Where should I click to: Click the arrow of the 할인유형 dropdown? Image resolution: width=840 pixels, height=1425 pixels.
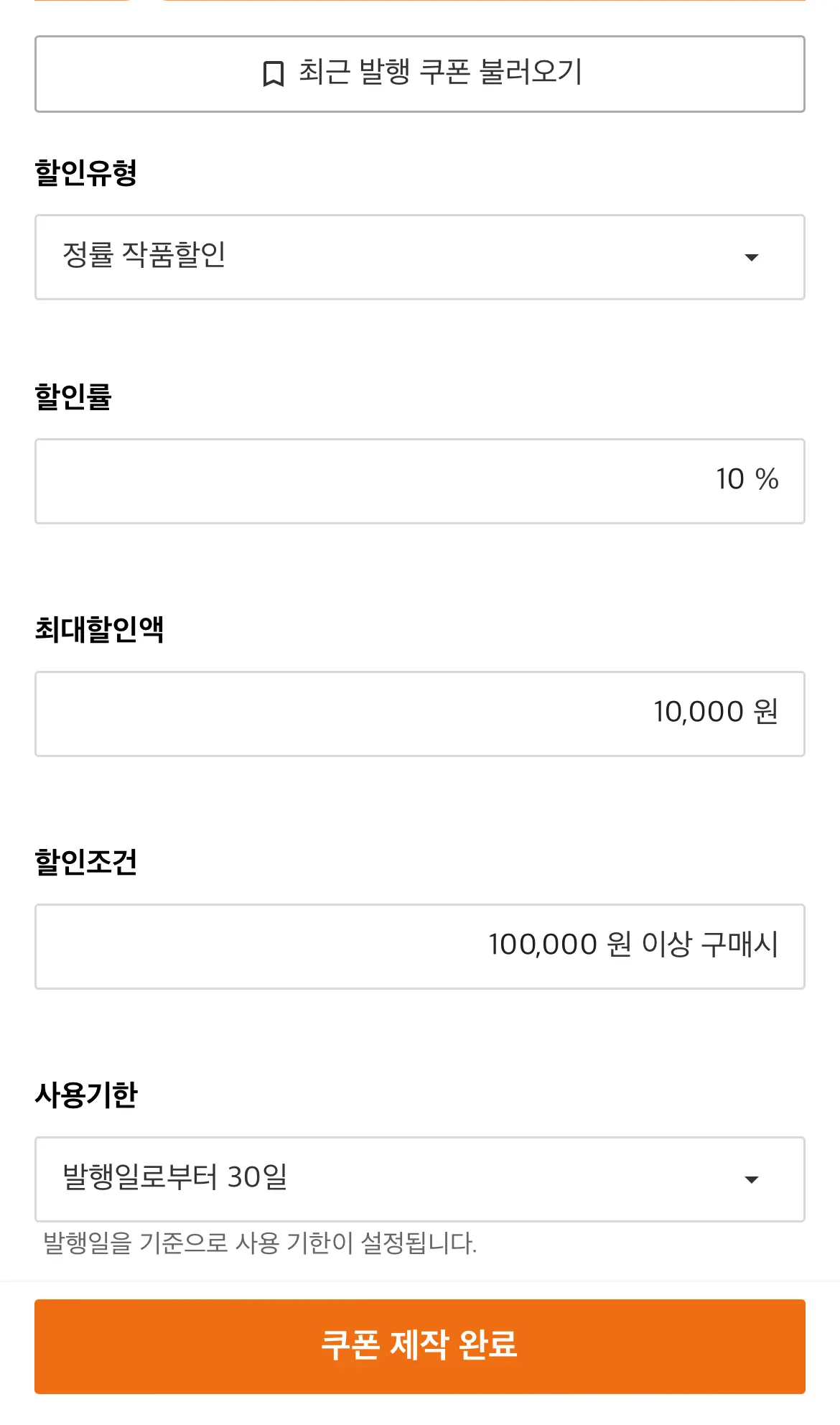(751, 257)
